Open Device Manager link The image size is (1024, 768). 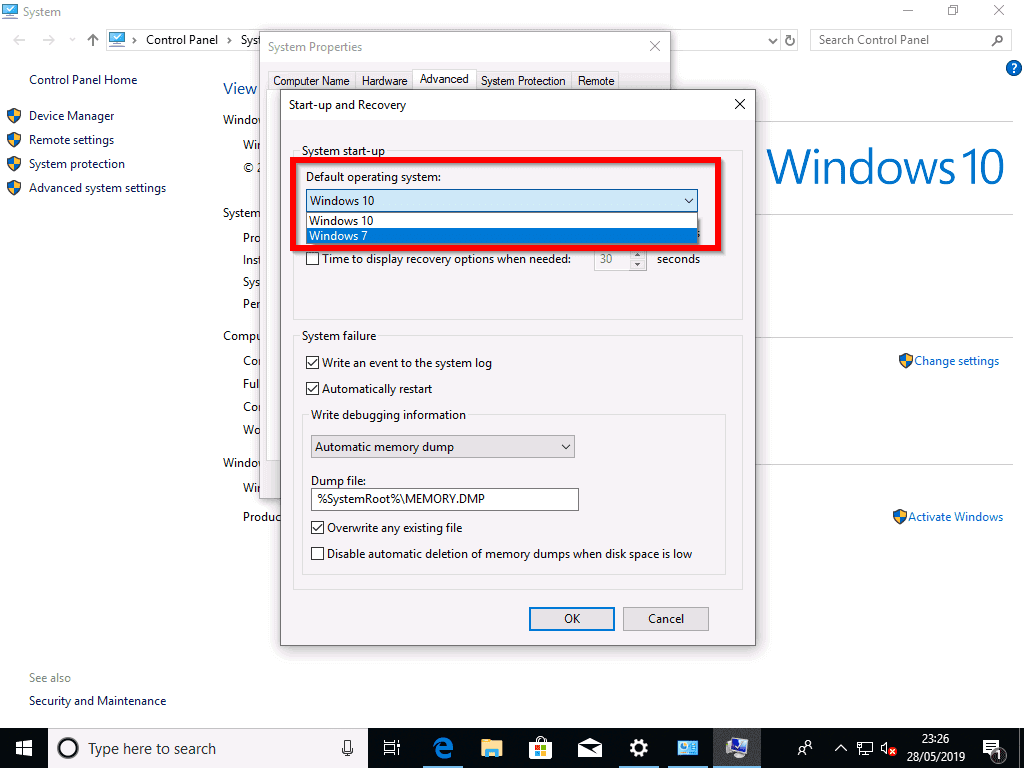click(x=71, y=116)
